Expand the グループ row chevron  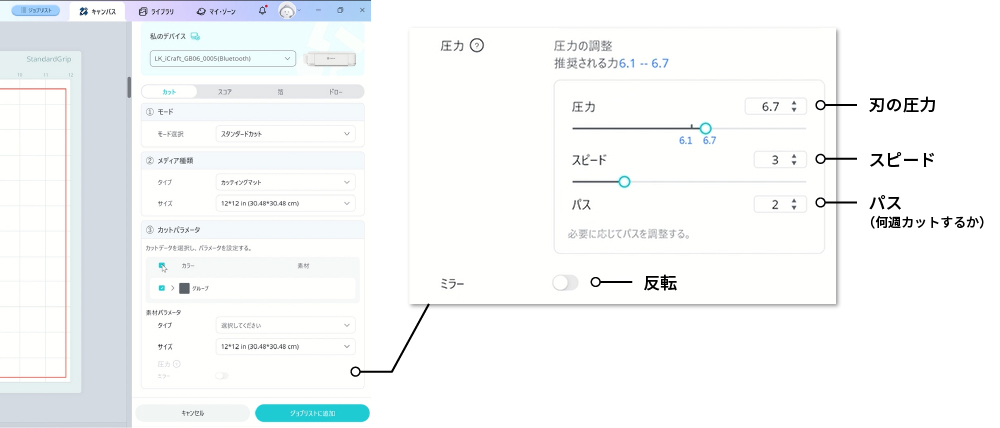pos(172,288)
